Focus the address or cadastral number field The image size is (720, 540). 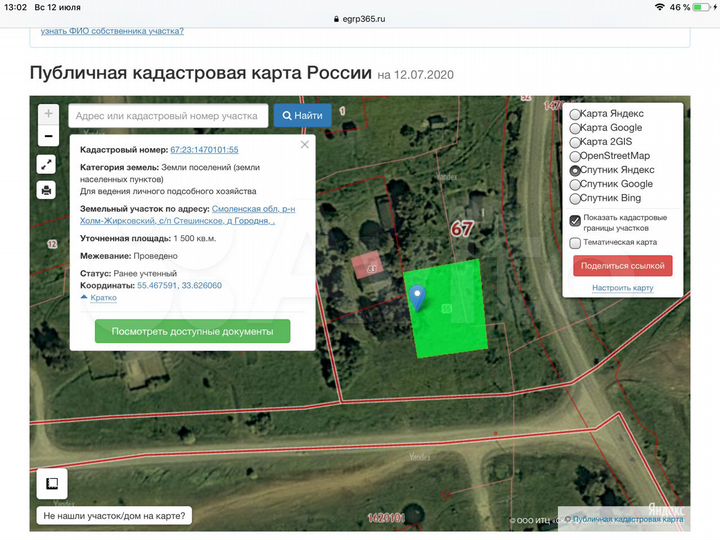[168, 116]
